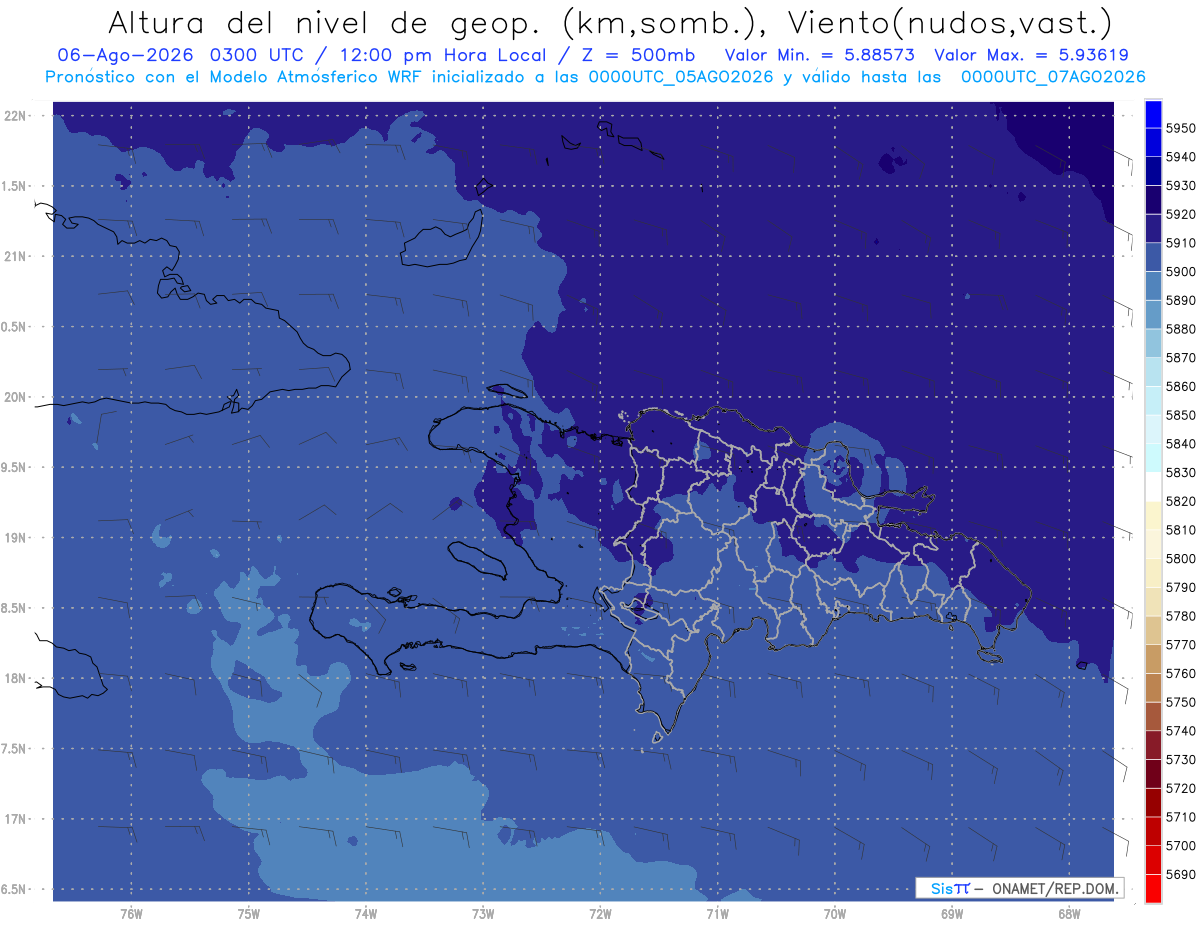
Task: Click the 72W longitude label
Action: 600,914
